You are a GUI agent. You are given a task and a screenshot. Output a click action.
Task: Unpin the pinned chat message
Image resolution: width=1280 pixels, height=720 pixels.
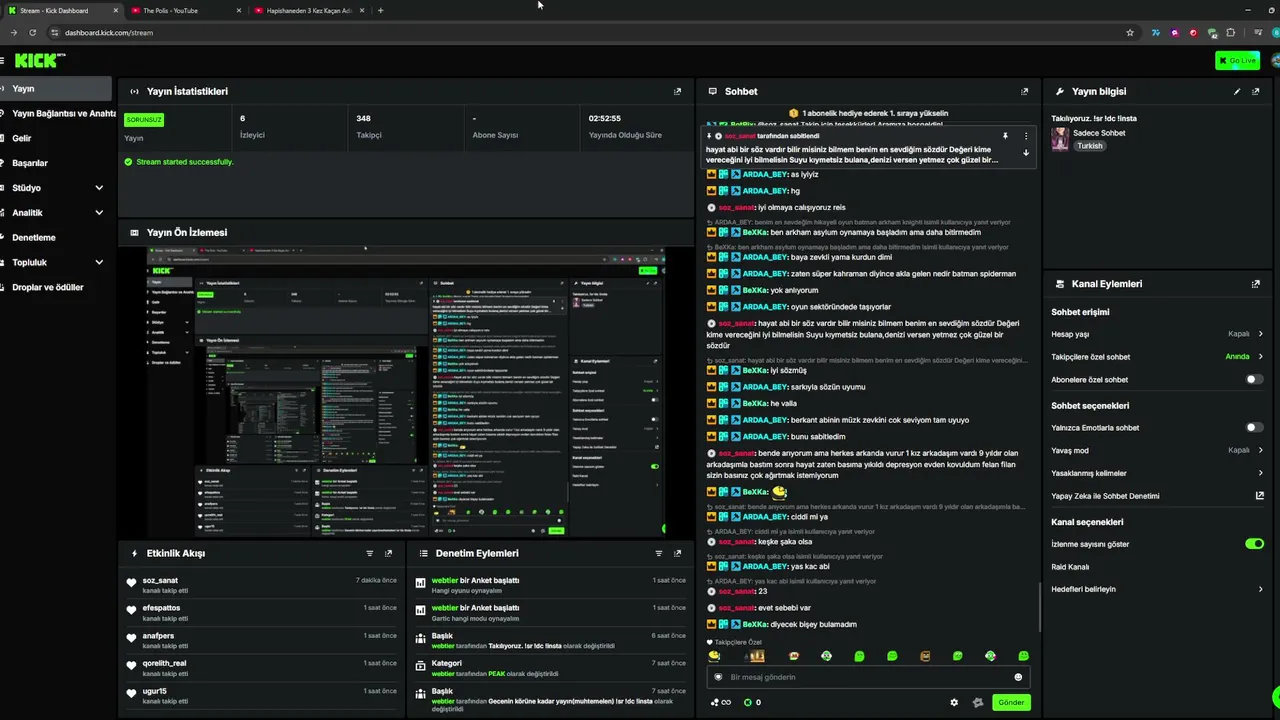click(x=1005, y=136)
